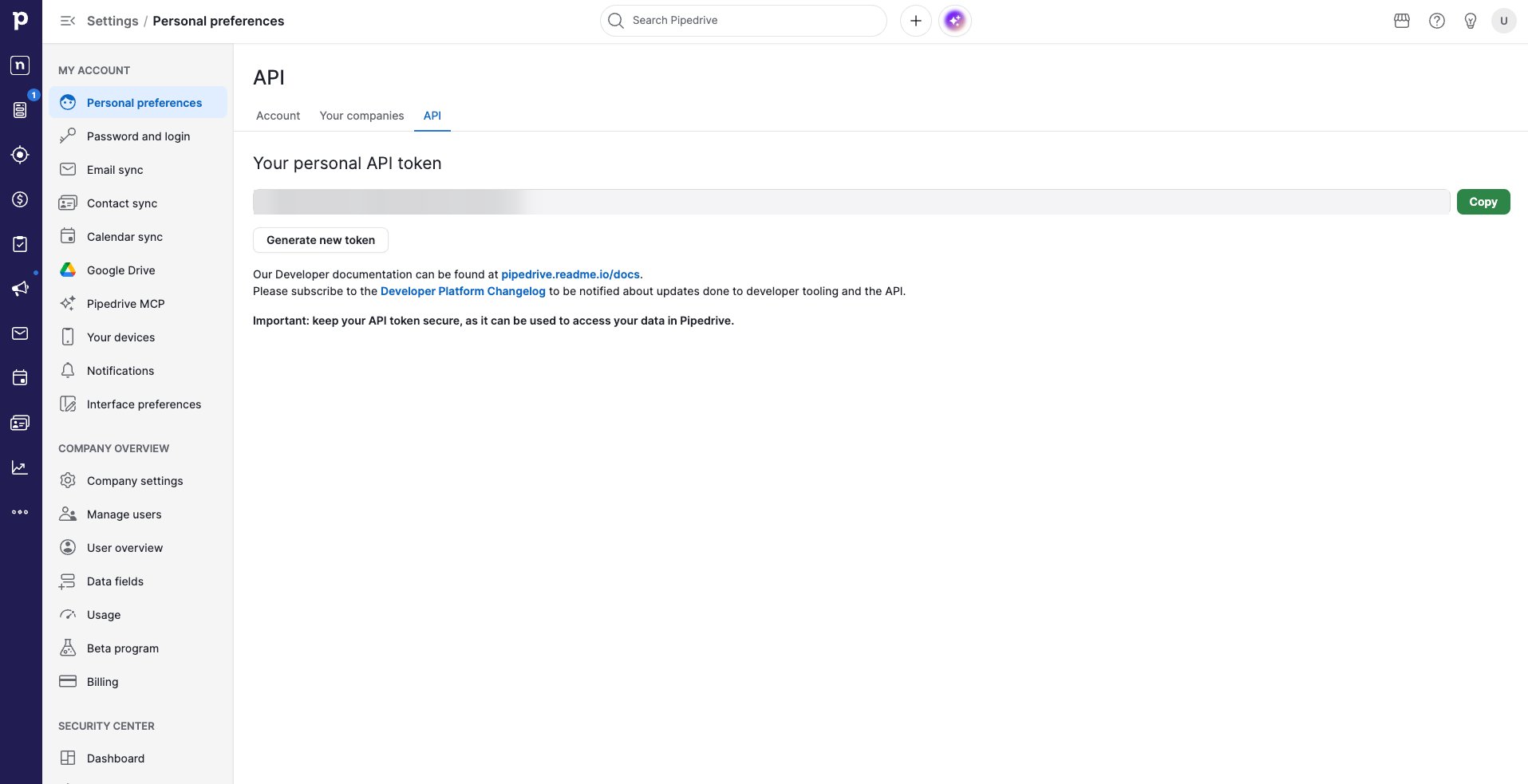This screenshot has width=1528, height=784.
Task: Open the Deals dollar icon in left rail
Action: tap(21, 199)
